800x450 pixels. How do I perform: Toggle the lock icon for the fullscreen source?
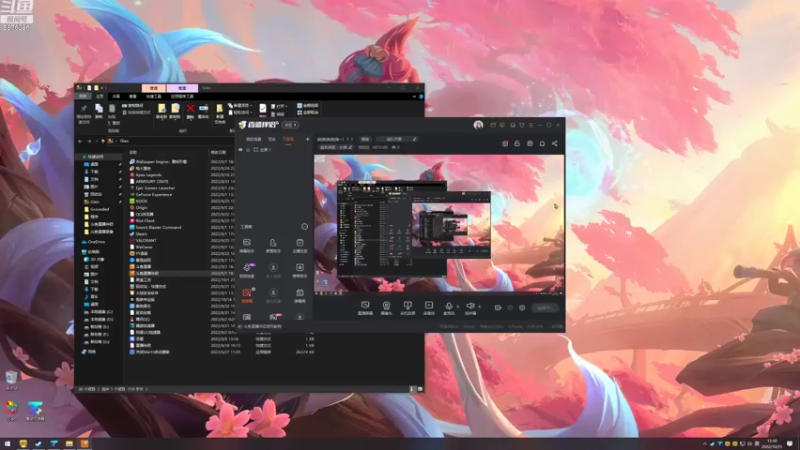[248, 149]
